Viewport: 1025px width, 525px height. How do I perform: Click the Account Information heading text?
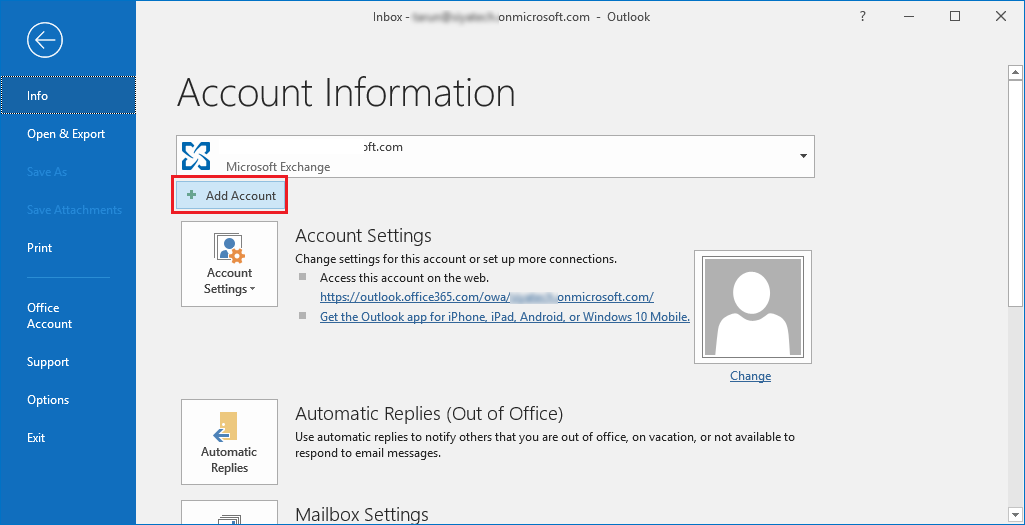coord(346,92)
